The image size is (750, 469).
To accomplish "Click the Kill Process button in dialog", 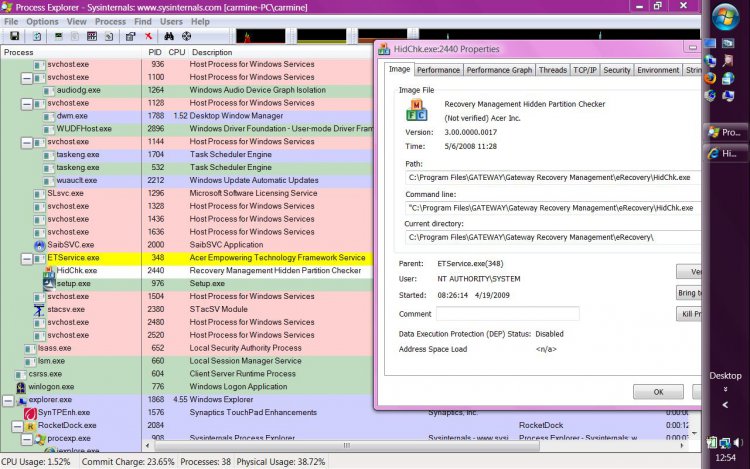I will pyautogui.click(x=689, y=314).
